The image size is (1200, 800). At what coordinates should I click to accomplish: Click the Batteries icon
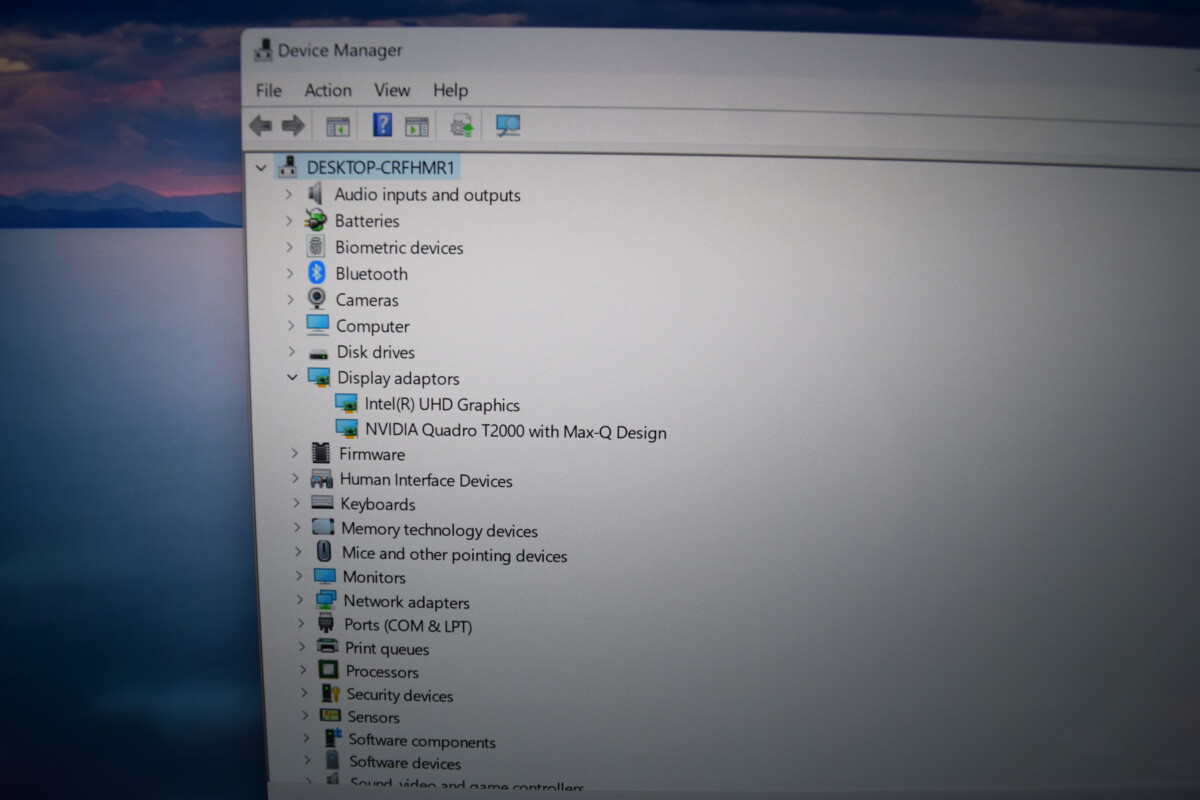tap(316, 220)
